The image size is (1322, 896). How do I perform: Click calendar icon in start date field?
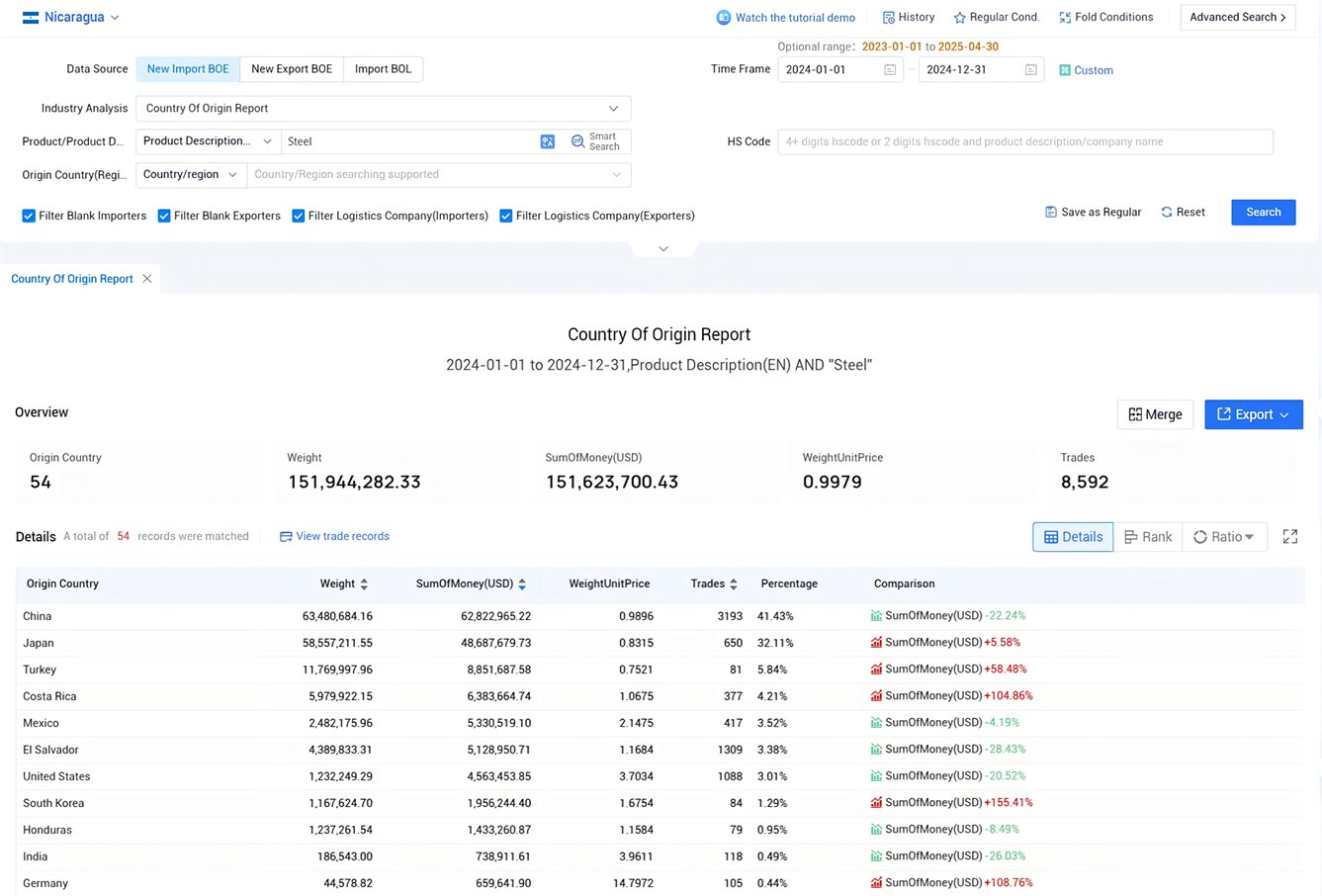(x=889, y=69)
